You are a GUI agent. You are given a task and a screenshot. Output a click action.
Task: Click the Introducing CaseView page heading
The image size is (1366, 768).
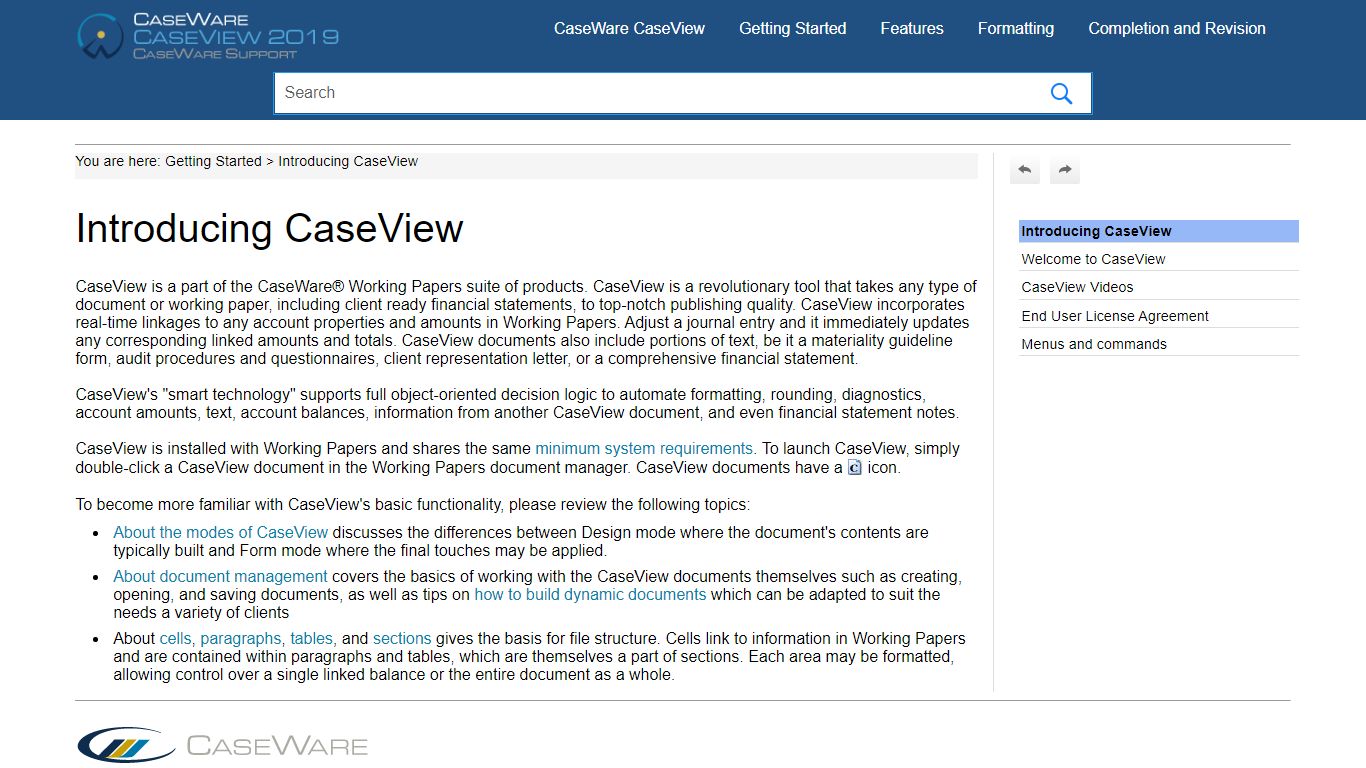click(270, 228)
